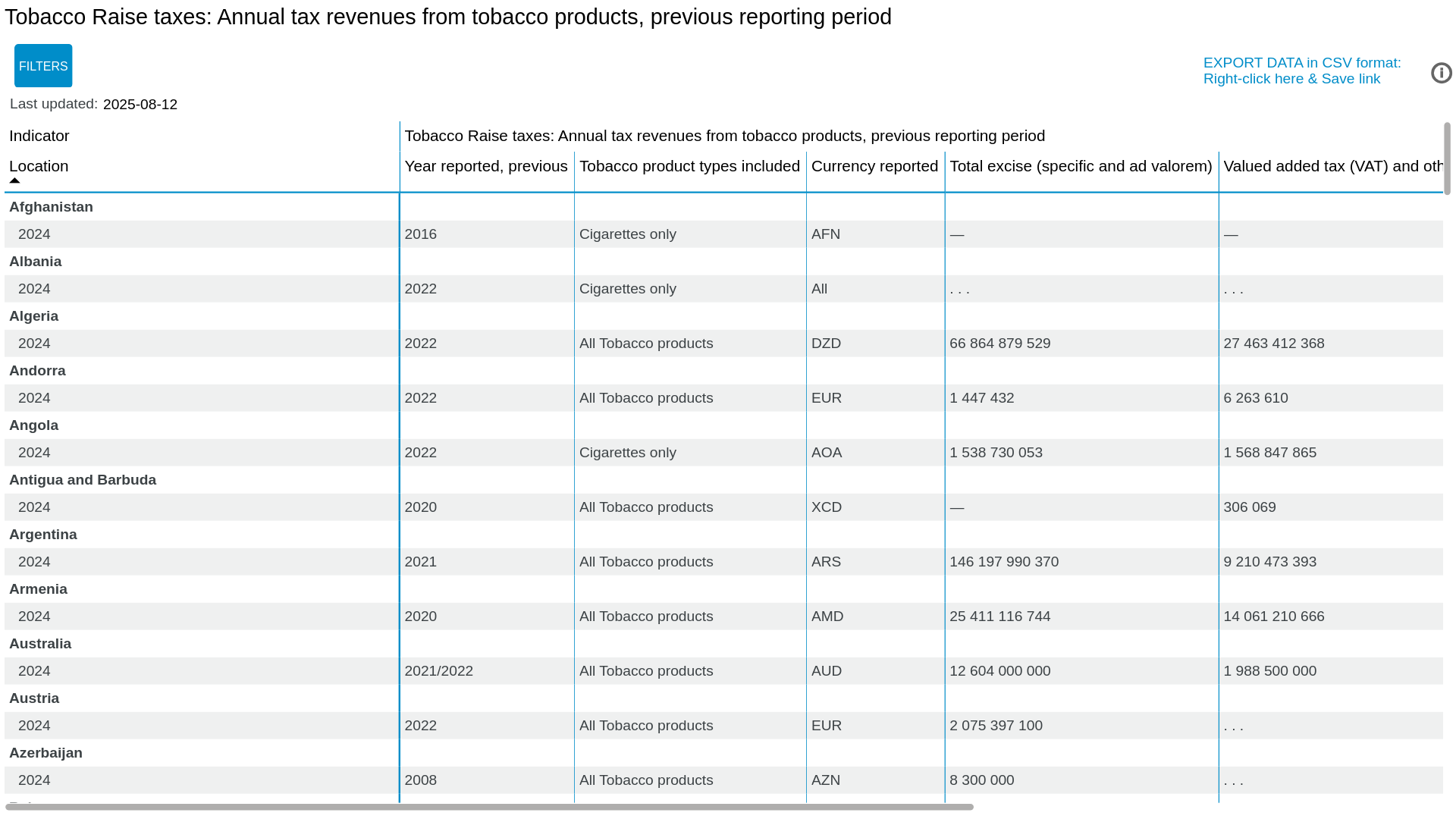The width and height of the screenshot is (1456, 819).
Task: Select the Andorra row label
Action: tap(37, 371)
